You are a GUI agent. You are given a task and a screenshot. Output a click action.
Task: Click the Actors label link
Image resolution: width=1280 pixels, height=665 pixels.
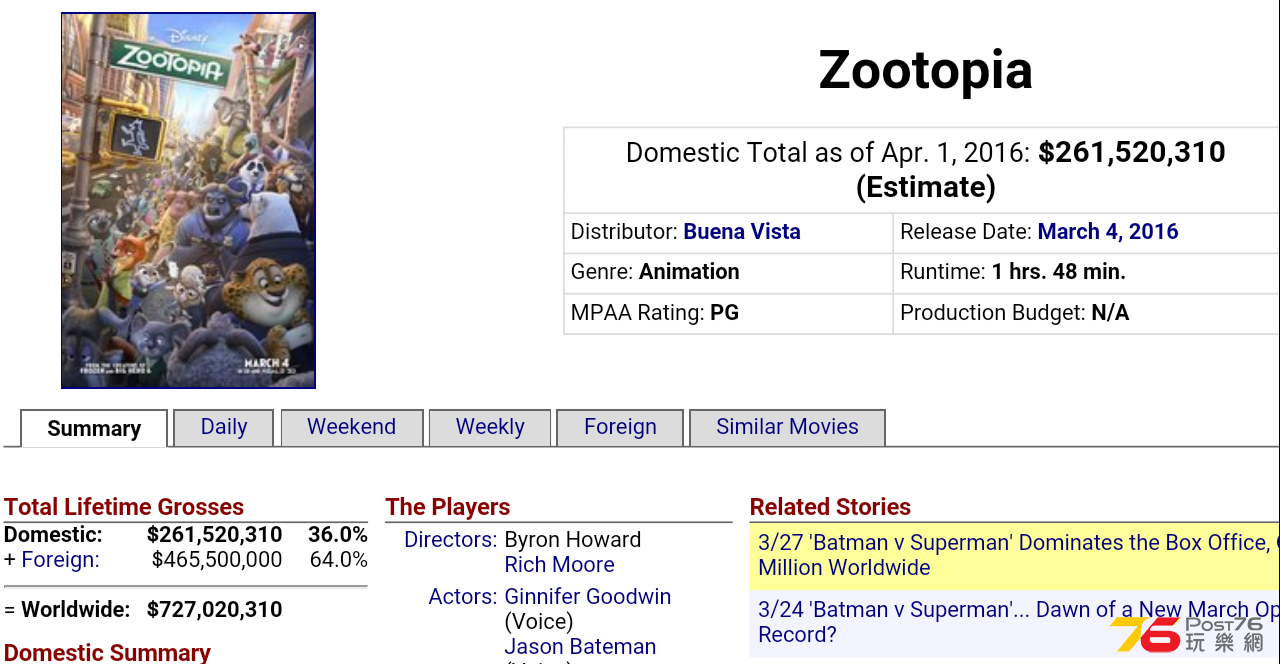coord(462,597)
